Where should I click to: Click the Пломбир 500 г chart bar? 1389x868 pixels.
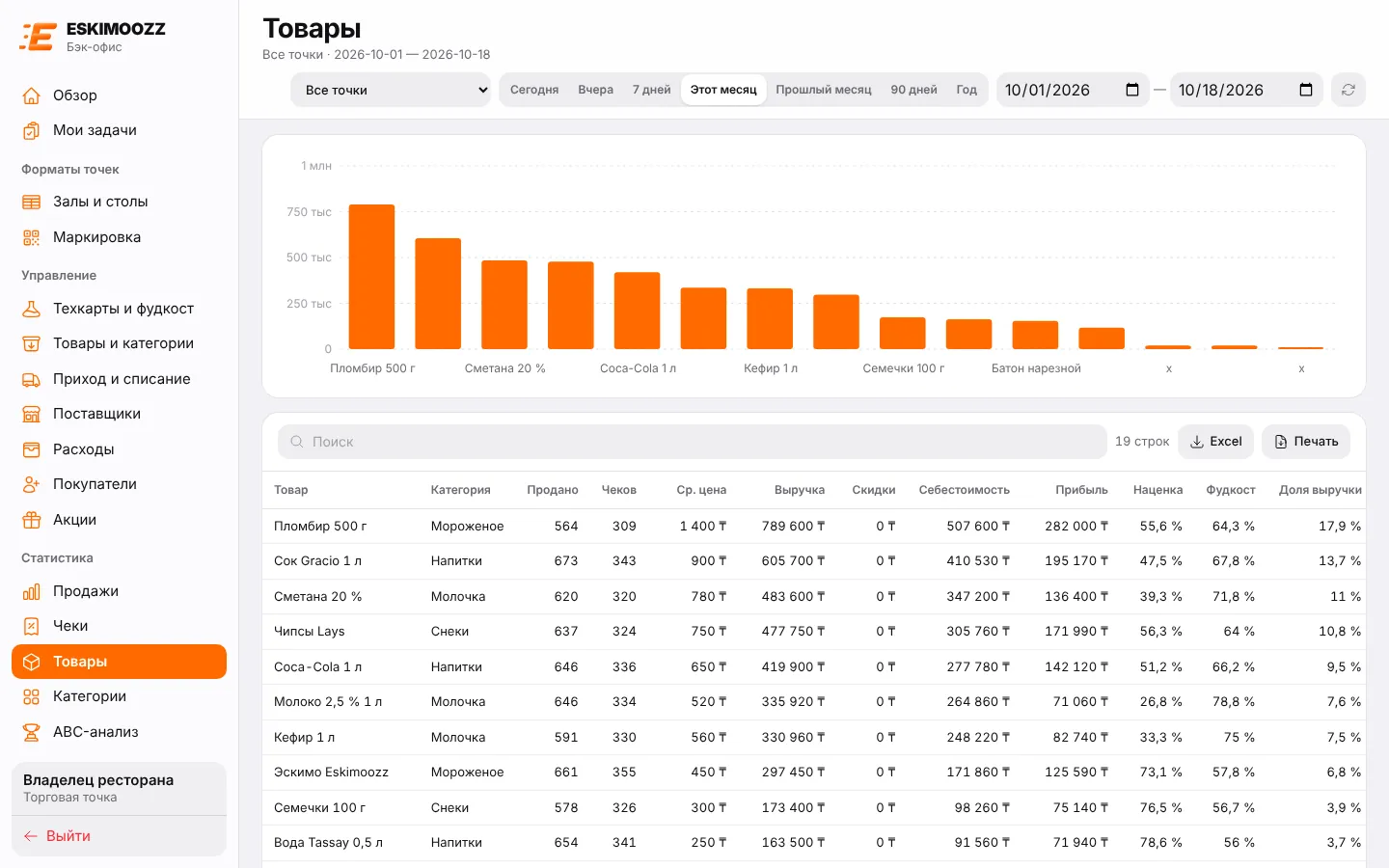click(x=371, y=277)
